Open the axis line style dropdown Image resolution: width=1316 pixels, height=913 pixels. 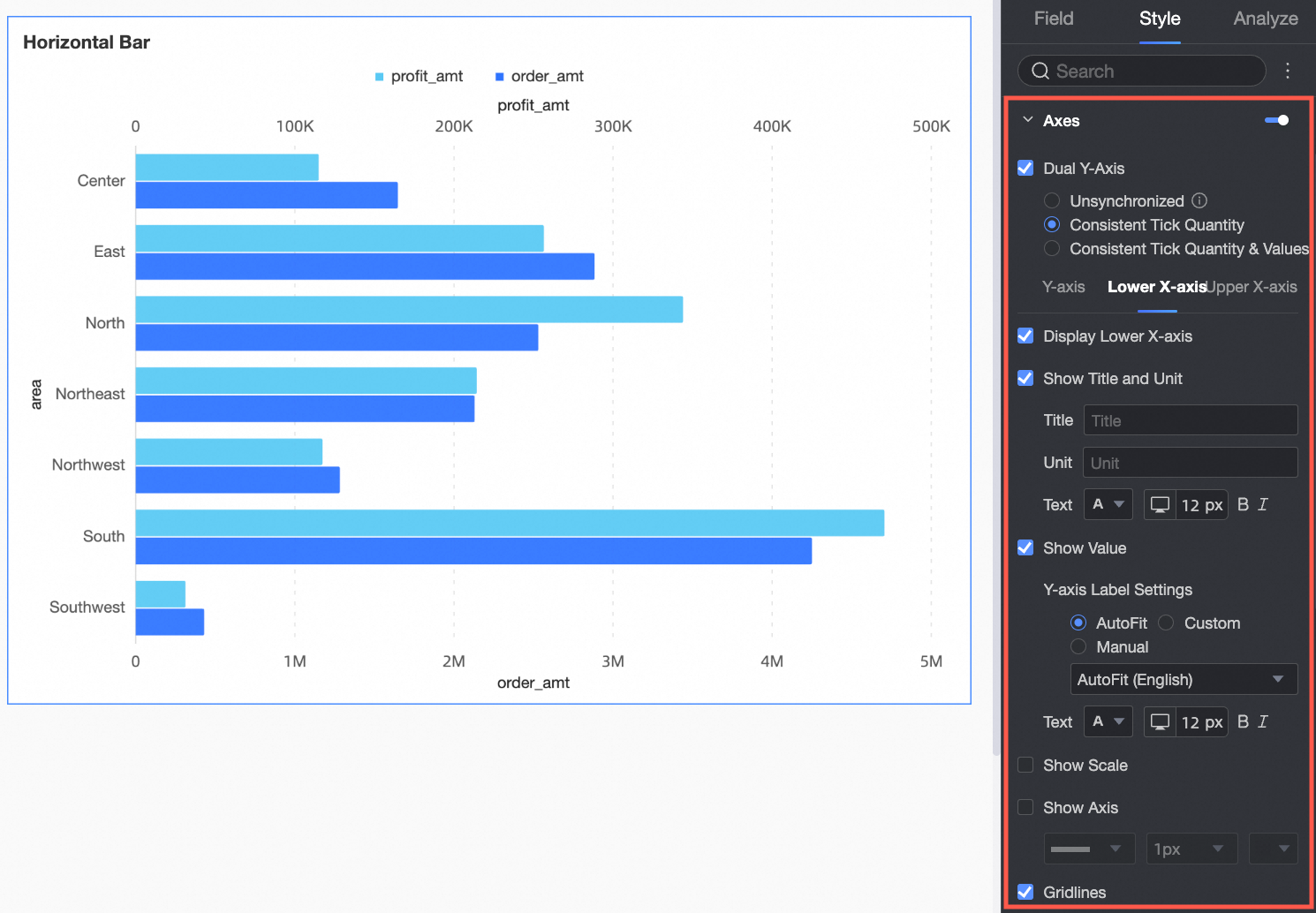click(x=1089, y=849)
